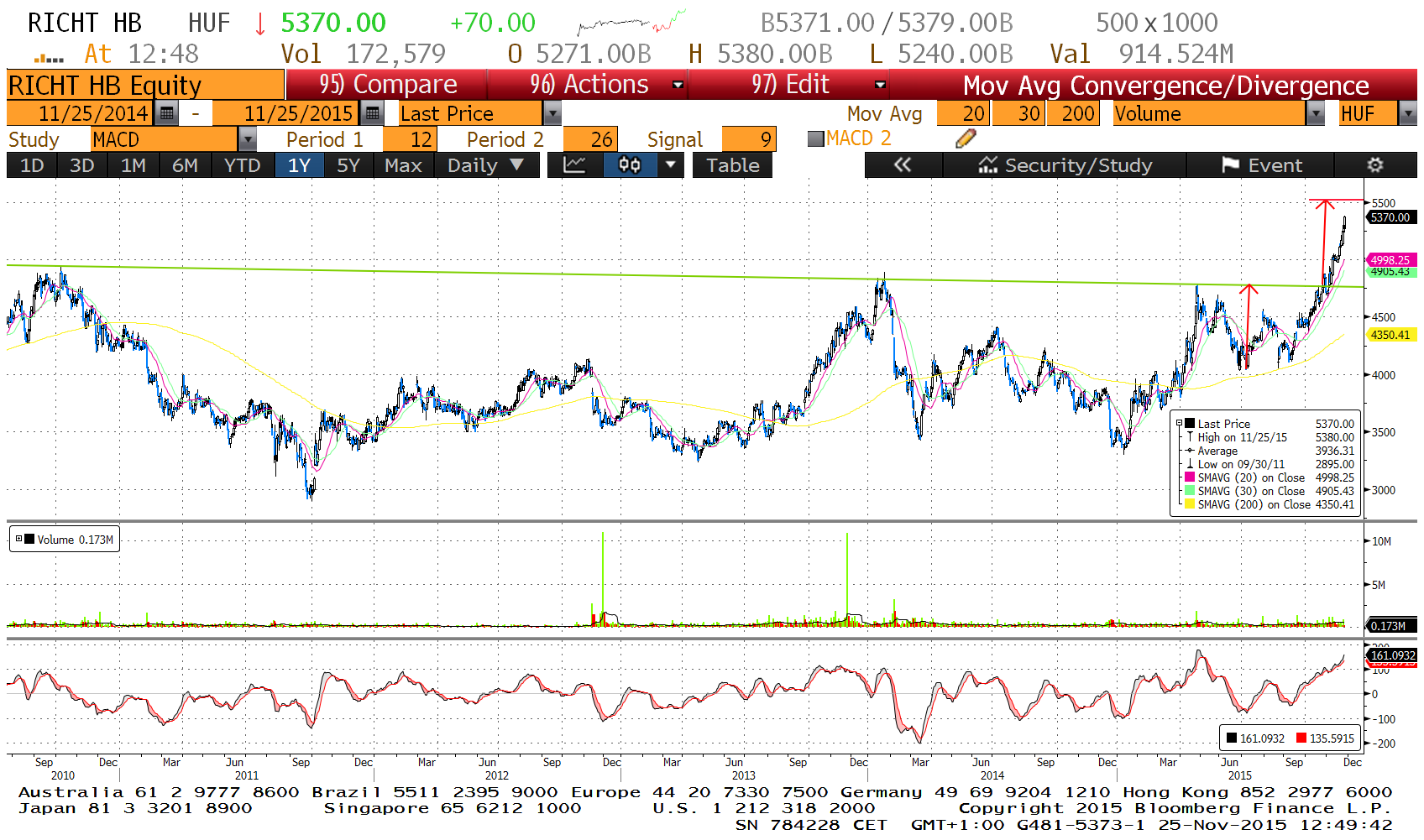
Task: Collapse the Volume legend box toggle
Action: tap(18, 539)
